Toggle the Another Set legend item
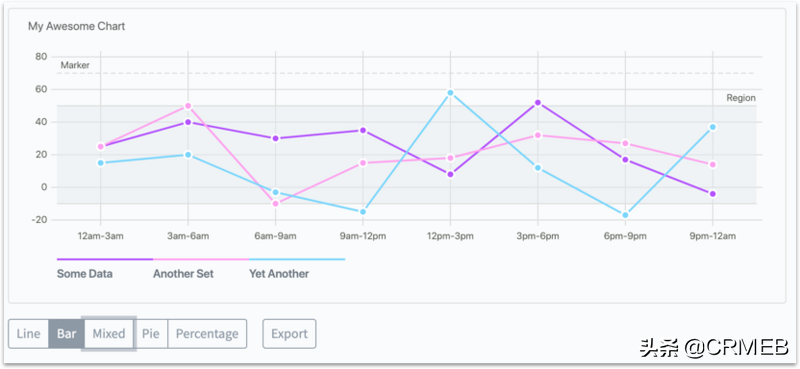The height and width of the screenshot is (369, 800). pos(183,274)
